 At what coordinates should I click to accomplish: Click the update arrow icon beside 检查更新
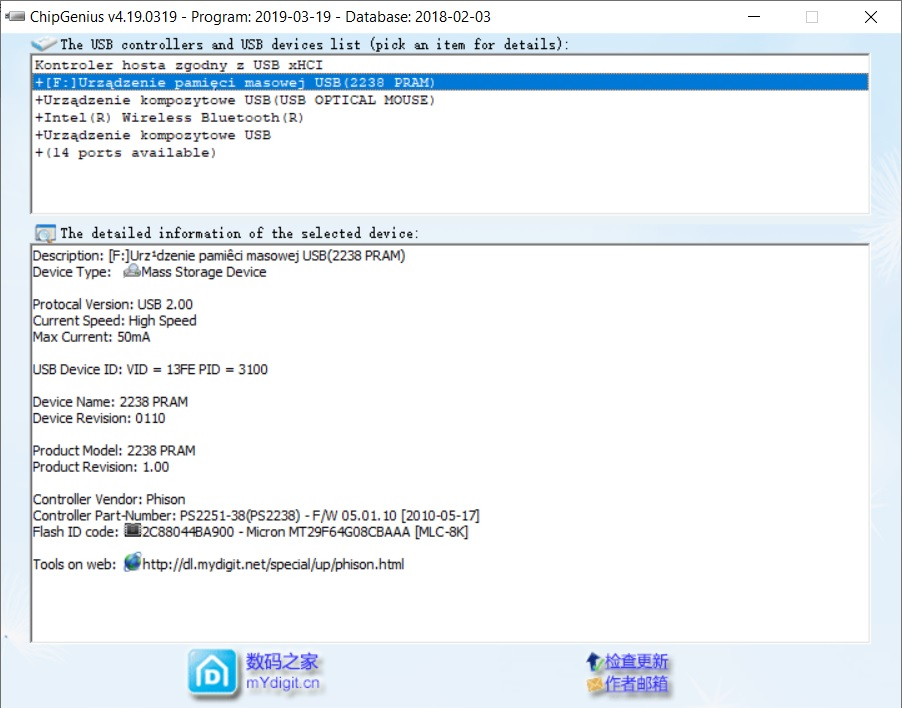(x=594, y=661)
